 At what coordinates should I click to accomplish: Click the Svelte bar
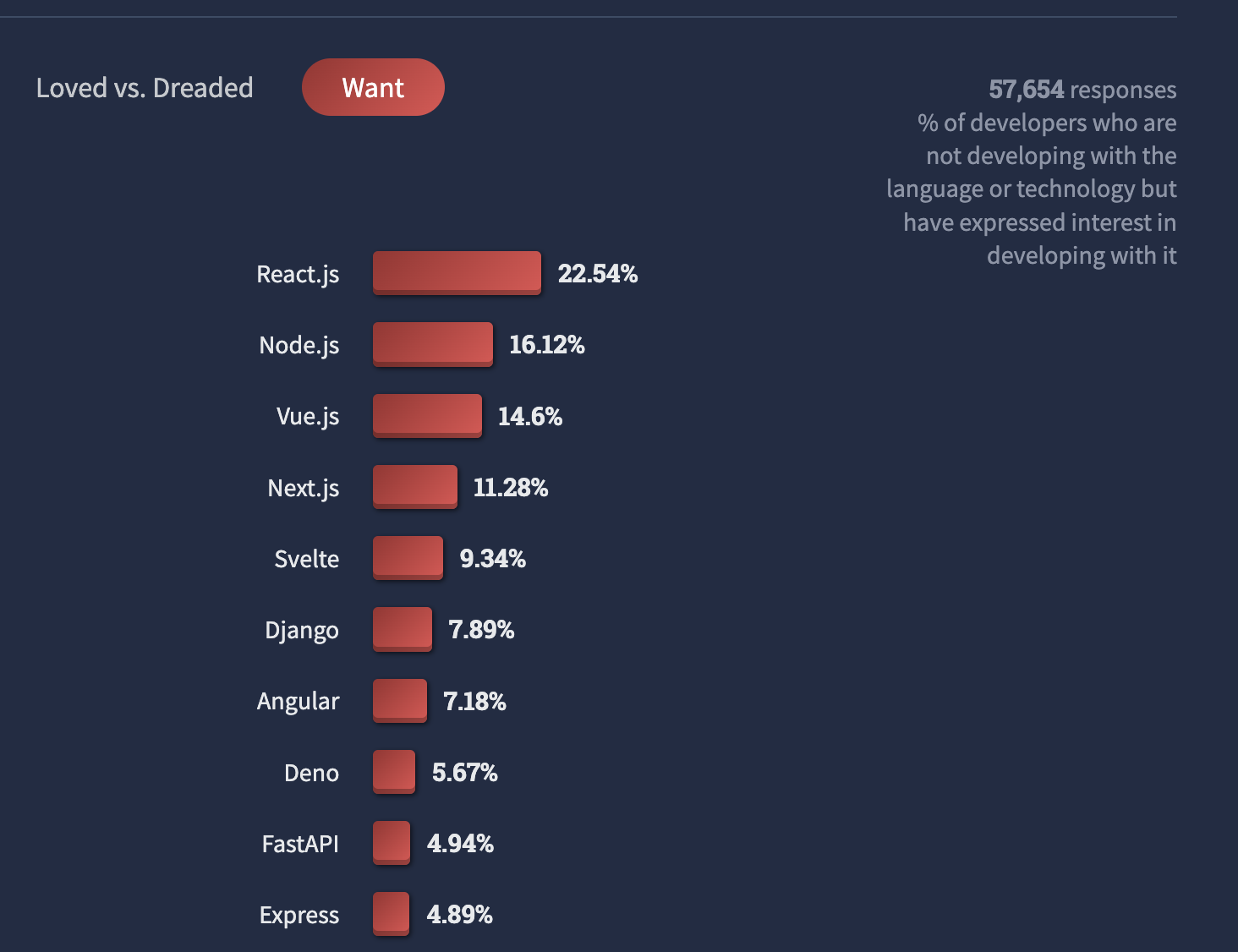[408, 557]
